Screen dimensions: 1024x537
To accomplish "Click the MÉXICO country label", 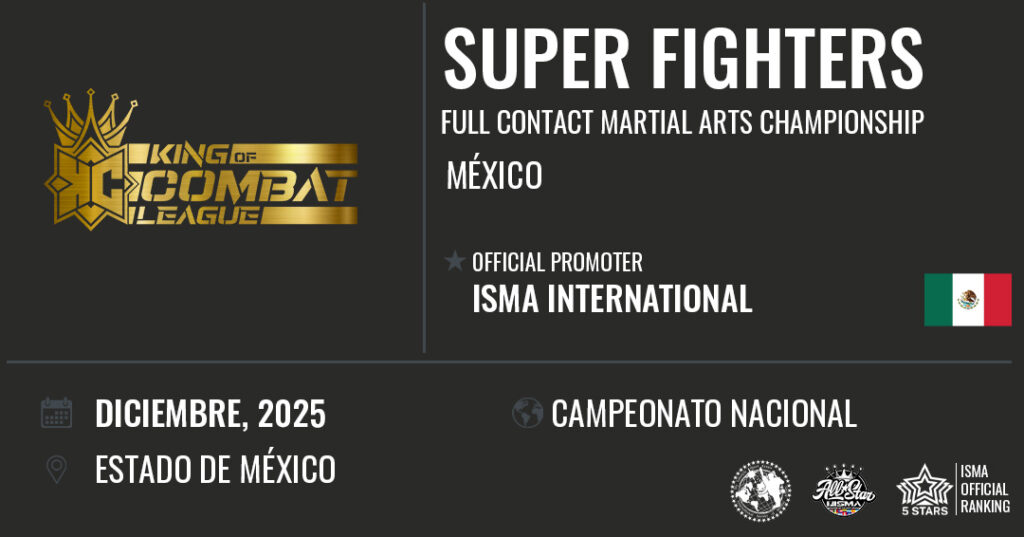I will 494,175.
